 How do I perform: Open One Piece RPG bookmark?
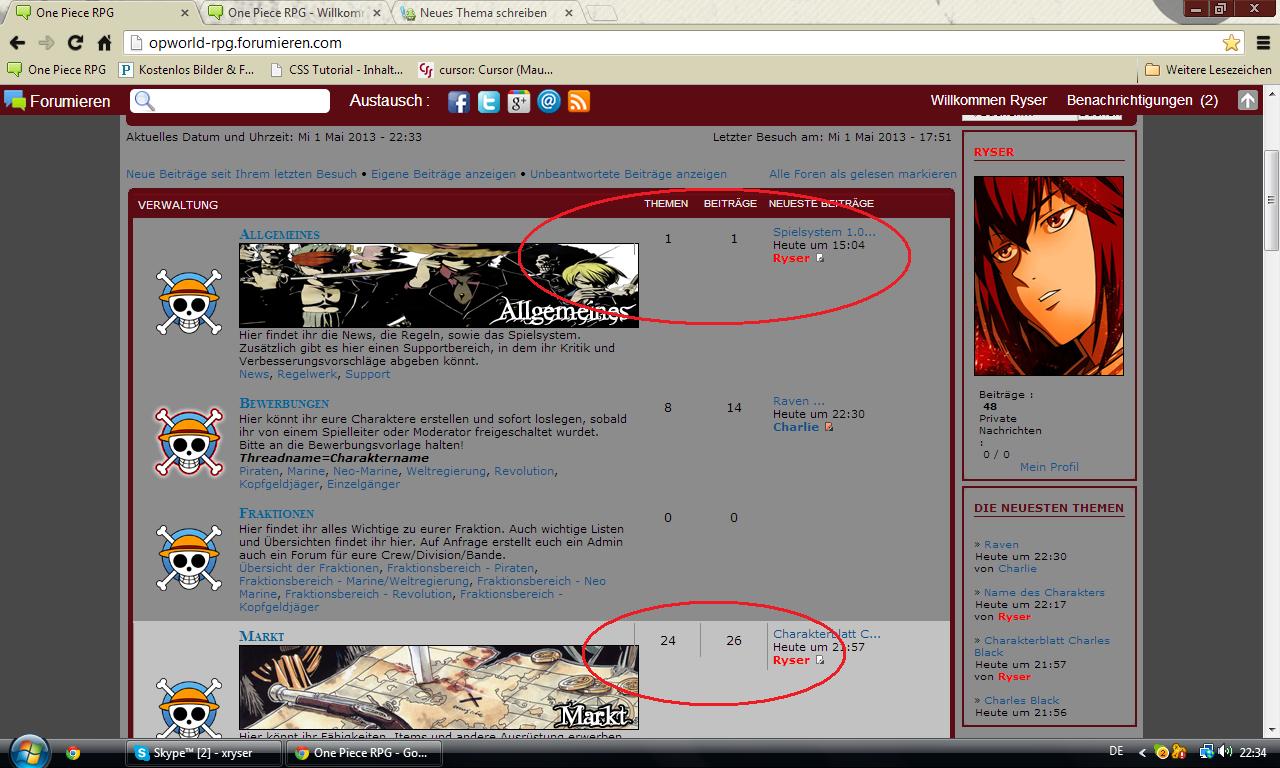57,70
